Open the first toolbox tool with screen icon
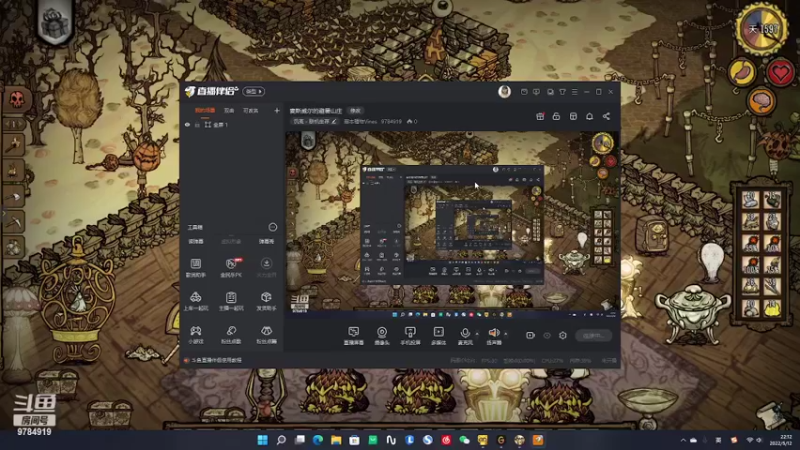Screen dimensions: 800x450 [195, 267]
